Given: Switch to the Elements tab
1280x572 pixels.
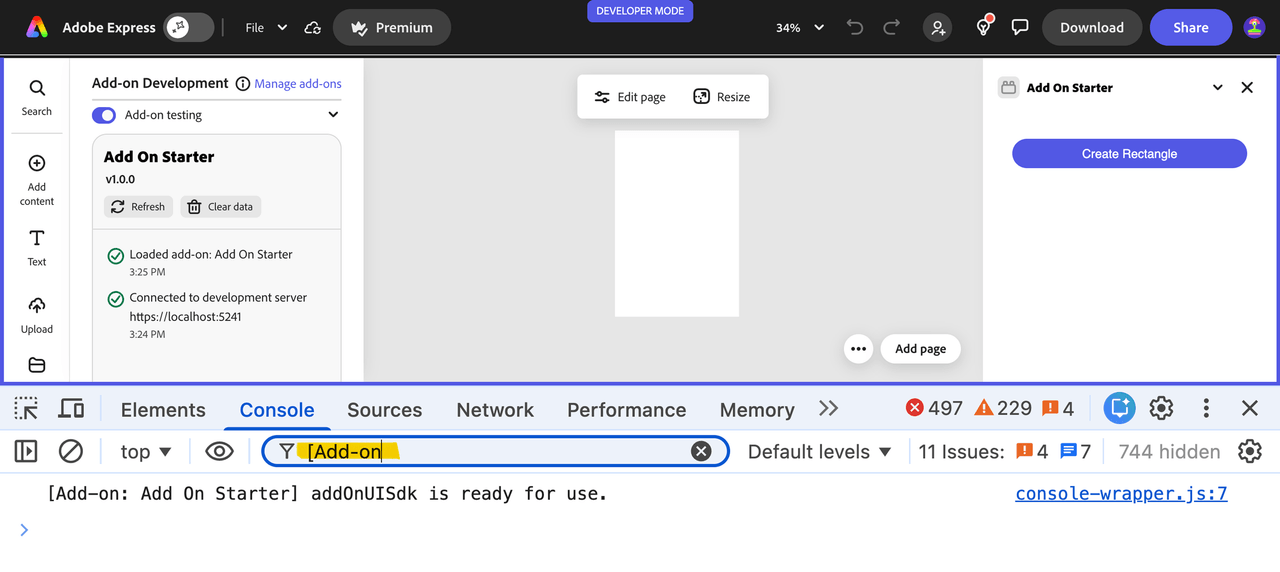Looking at the screenshot, I should click(x=163, y=409).
